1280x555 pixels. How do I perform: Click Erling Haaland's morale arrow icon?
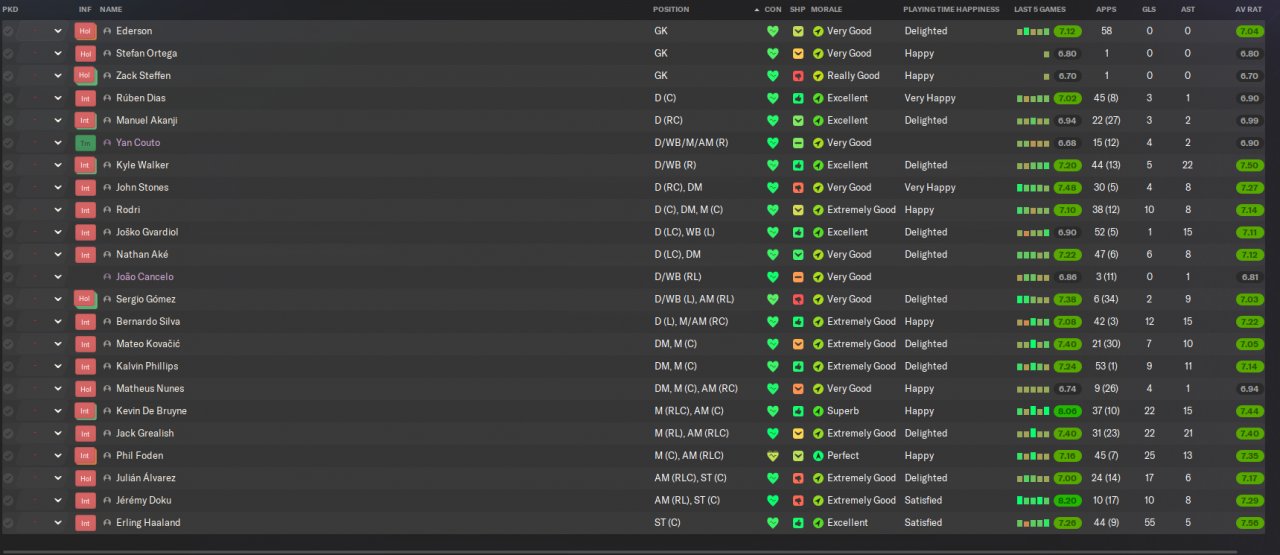(818, 523)
